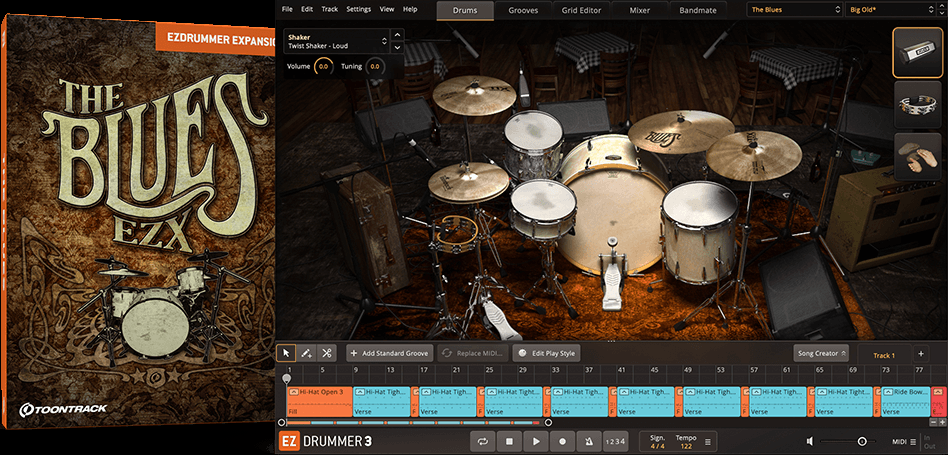Mute audio with the speaker icon

pyautogui.click(x=810, y=442)
